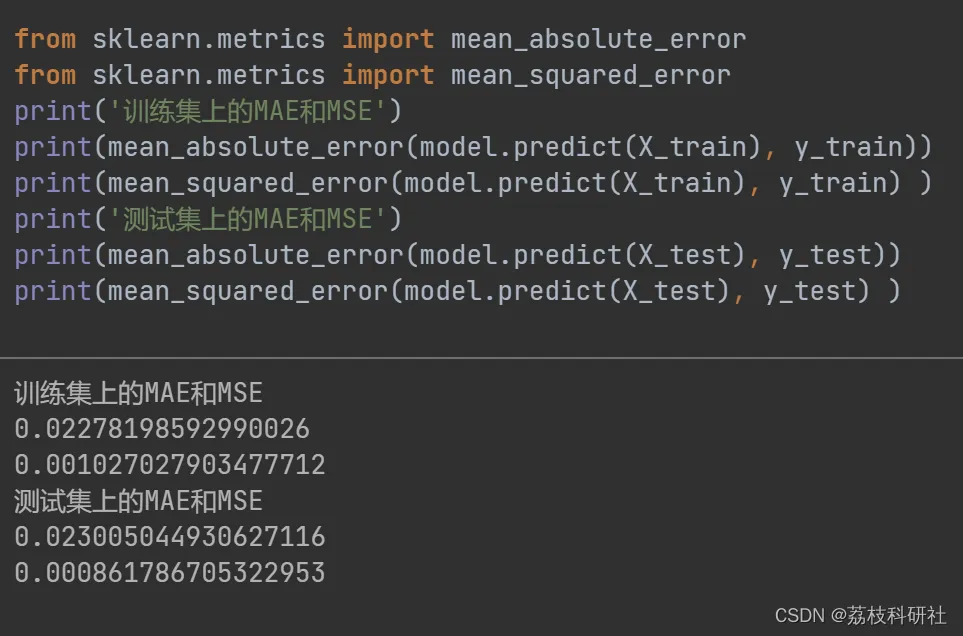This screenshot has width=963, height=636.
Task: Click y_train in the mean_squared_error call
Action: coord(840,183)
